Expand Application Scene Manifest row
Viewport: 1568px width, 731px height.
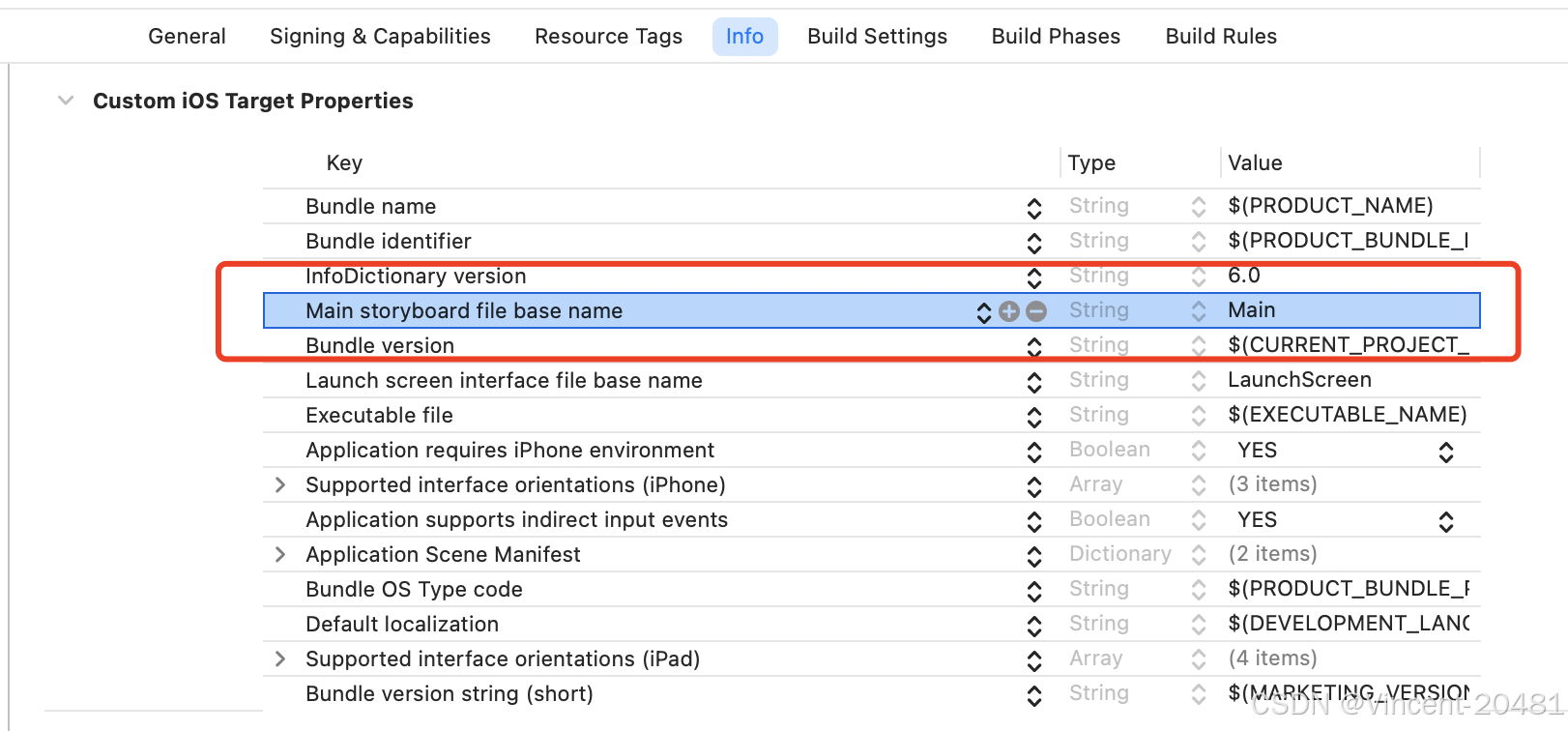point(279,554)
